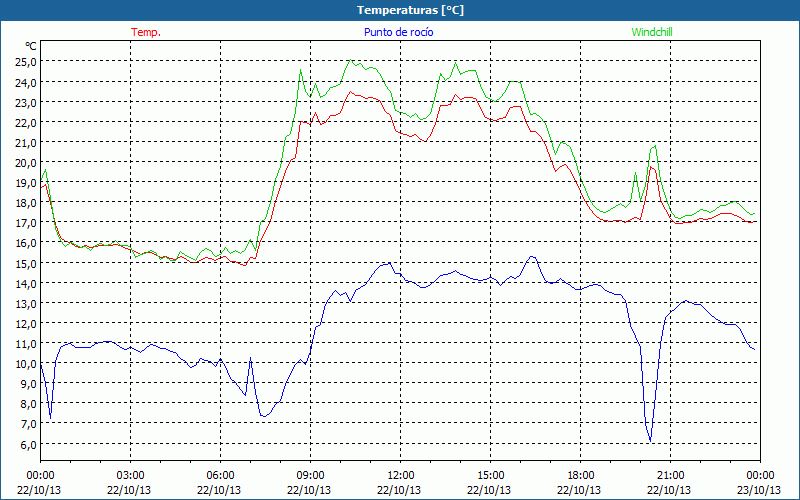The image size is (800, 500).
Task: Select the °C unit label on the axis
Action: click(x=31, y=46)
